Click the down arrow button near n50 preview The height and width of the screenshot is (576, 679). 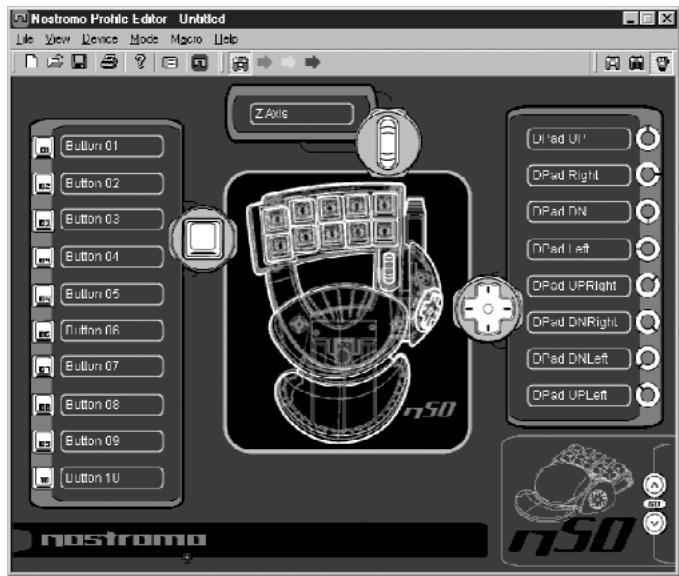click(654, 524)
